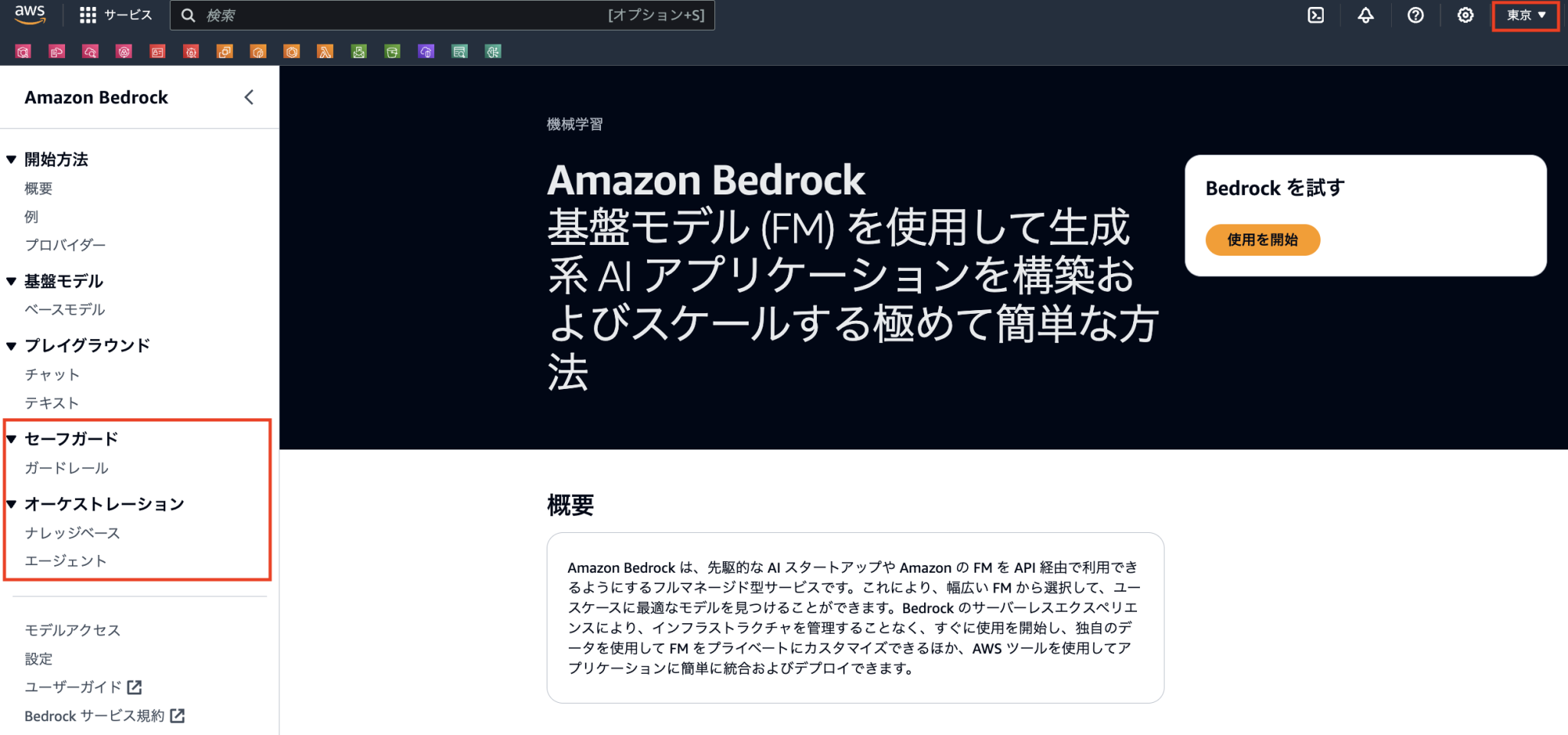Select ガードレール in the sidebar

click(66, 468)
